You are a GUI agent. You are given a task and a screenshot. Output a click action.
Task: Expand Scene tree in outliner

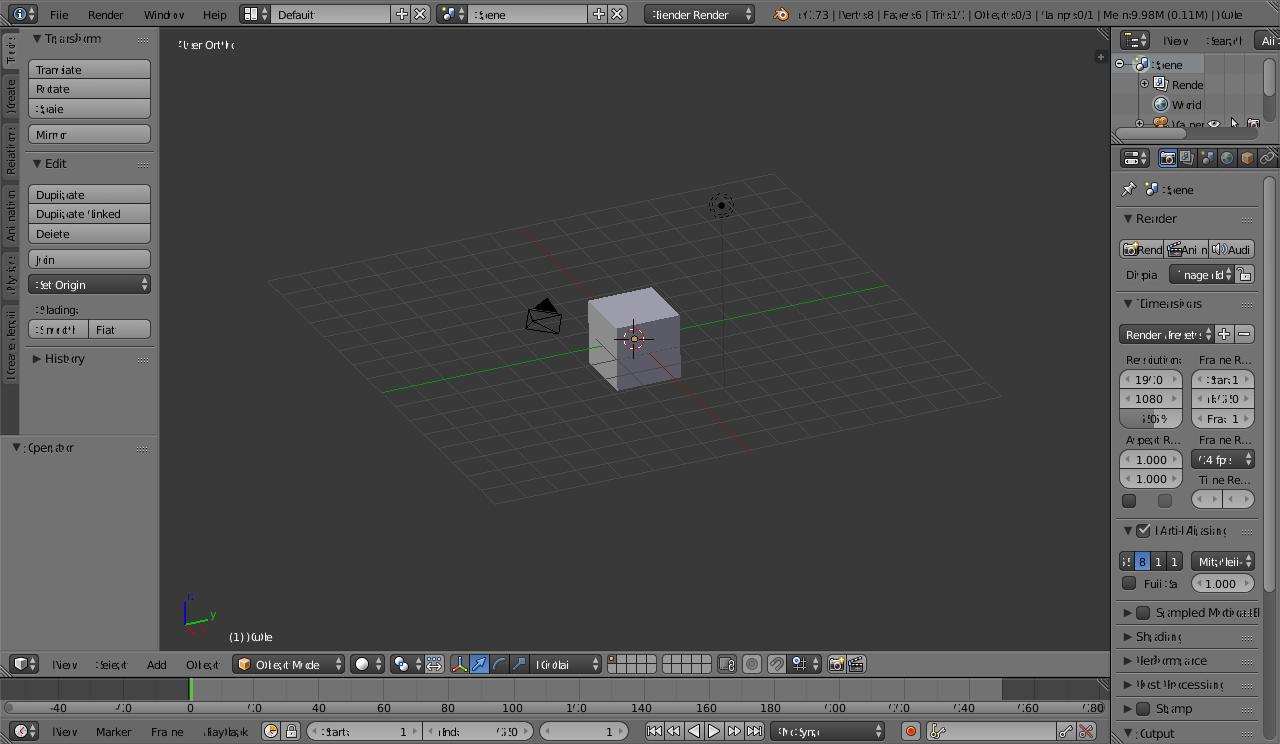(1120, 64)
